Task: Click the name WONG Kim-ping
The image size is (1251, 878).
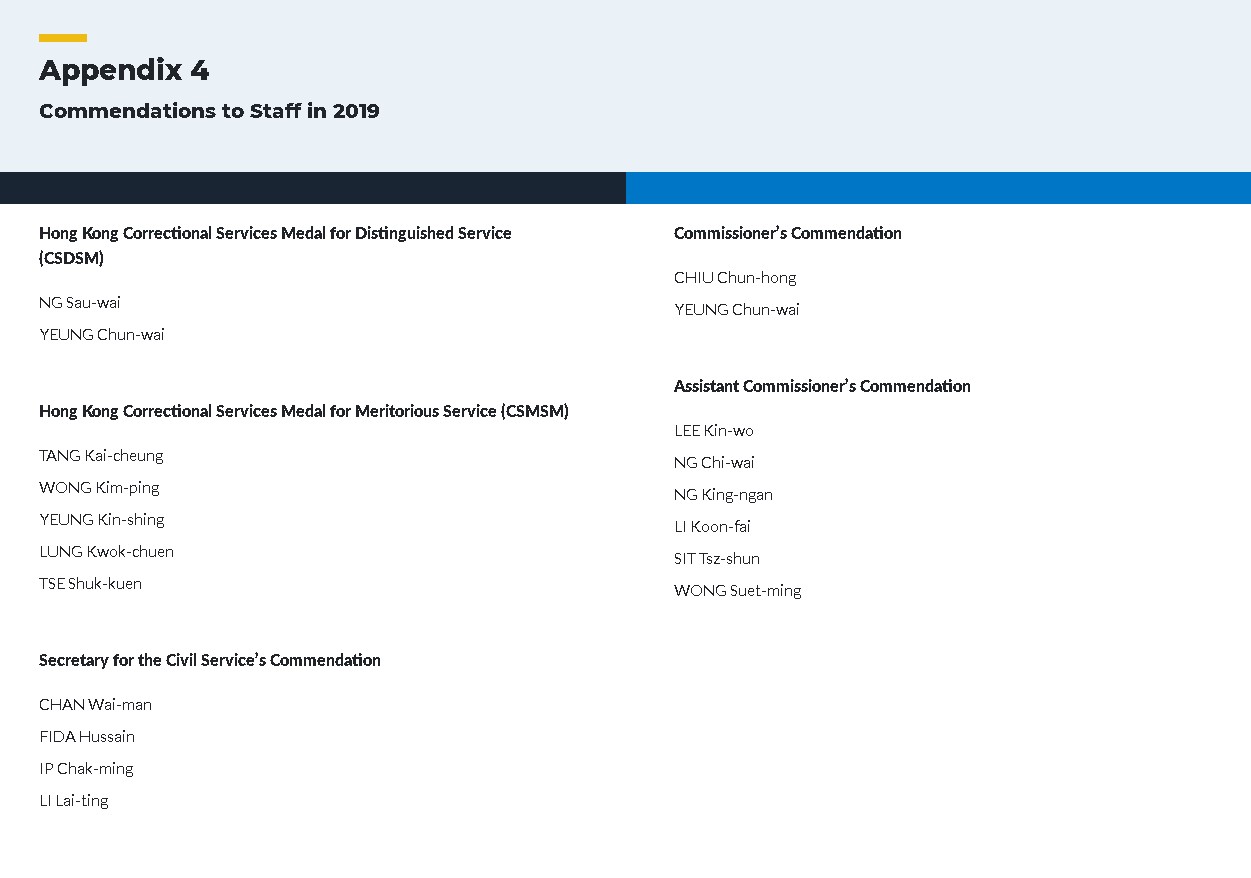Action: [x=99, y=488]
